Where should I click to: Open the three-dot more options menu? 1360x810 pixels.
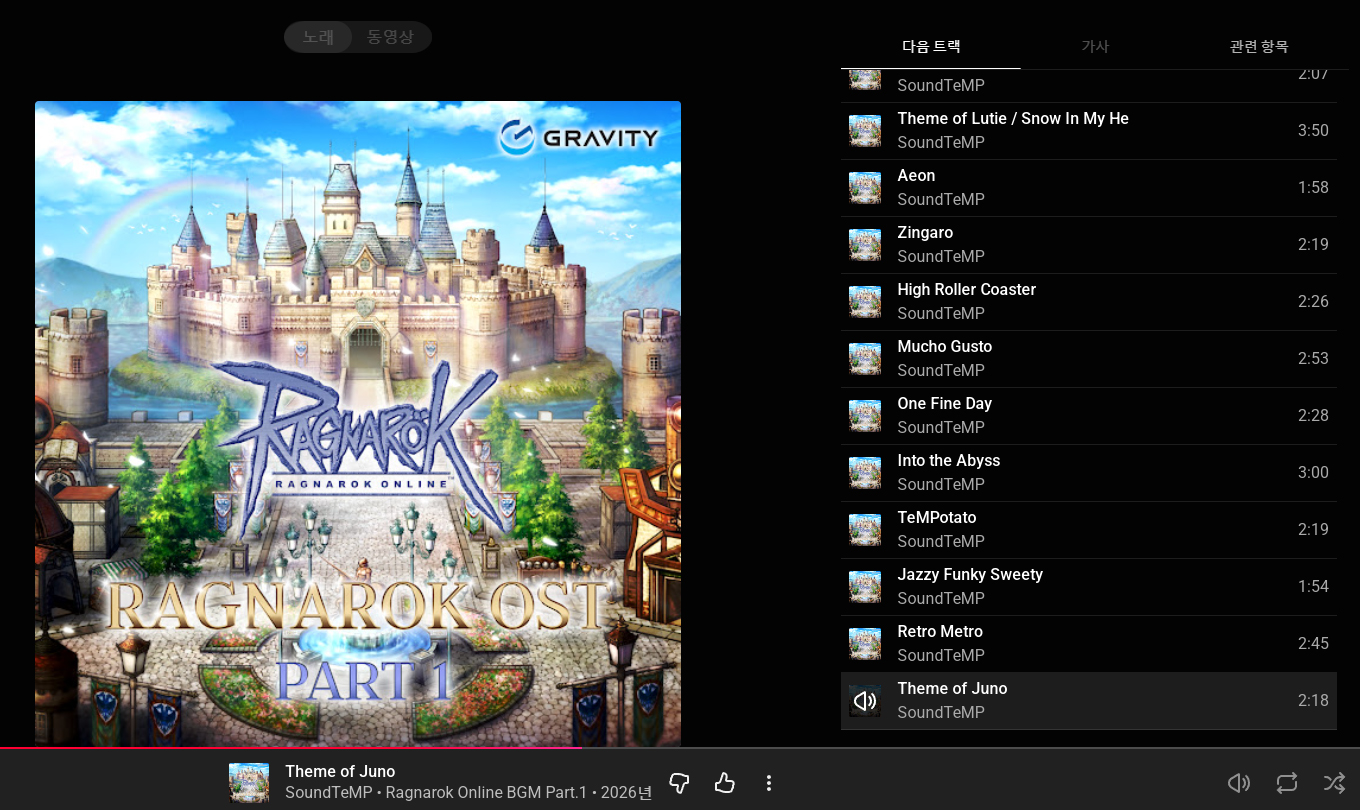(x=768, y=783)
